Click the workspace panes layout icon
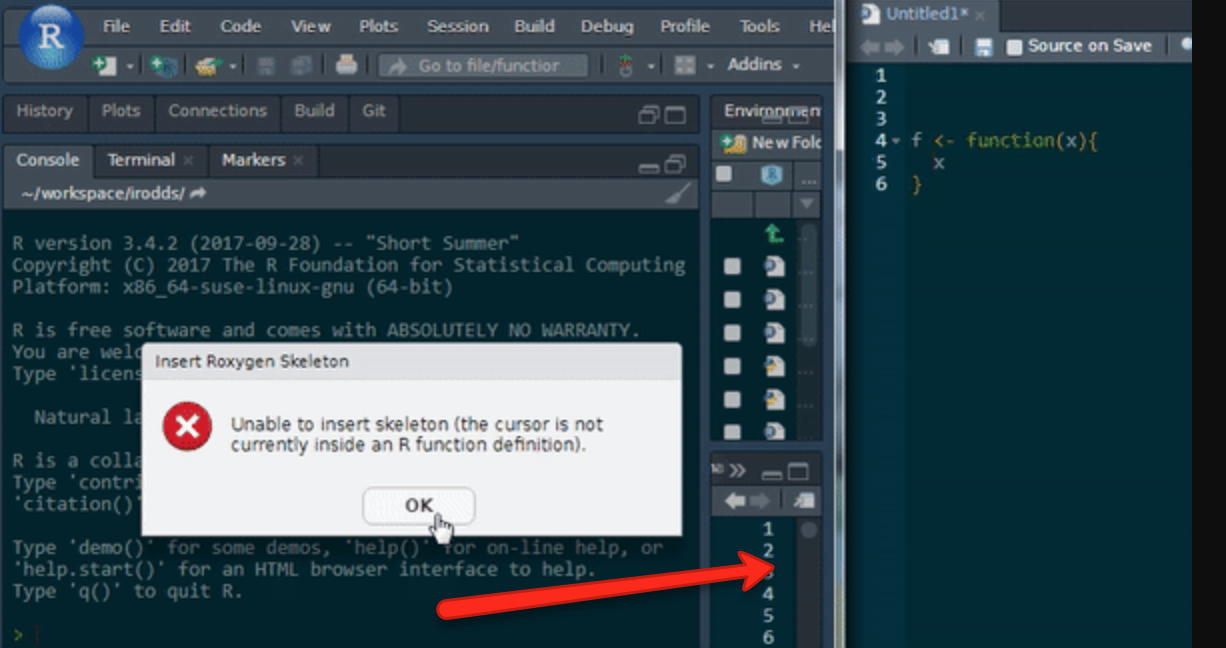This screenshot has height=648, width=1226. [x=686, y=64]
